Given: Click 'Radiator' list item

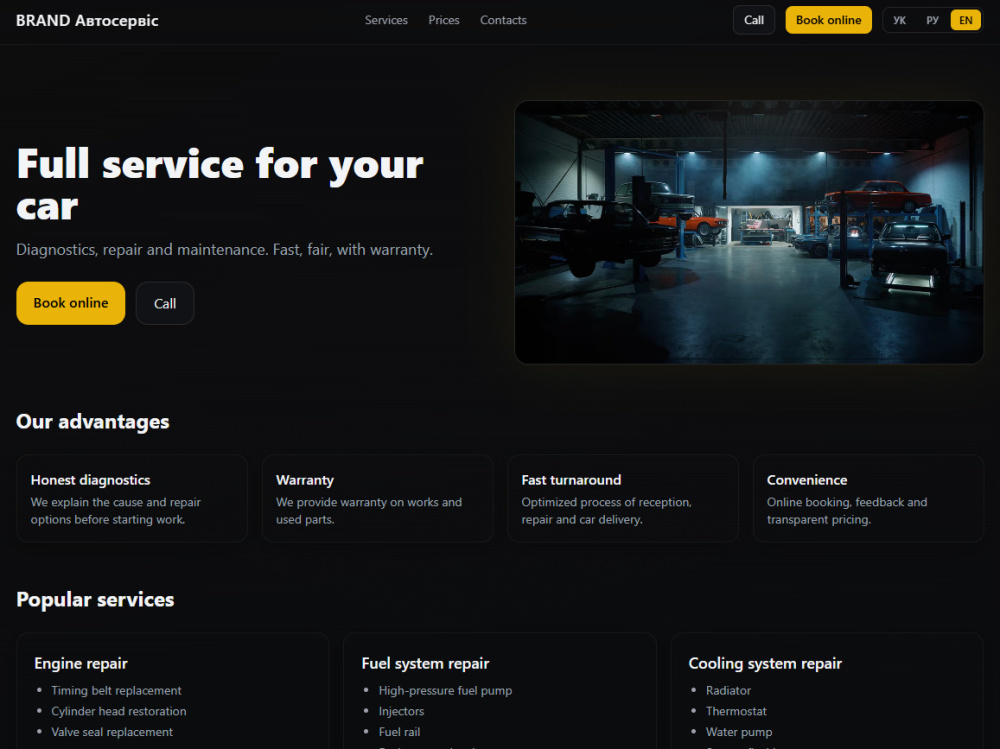Looking at the screenshot, I should (728, 690).
